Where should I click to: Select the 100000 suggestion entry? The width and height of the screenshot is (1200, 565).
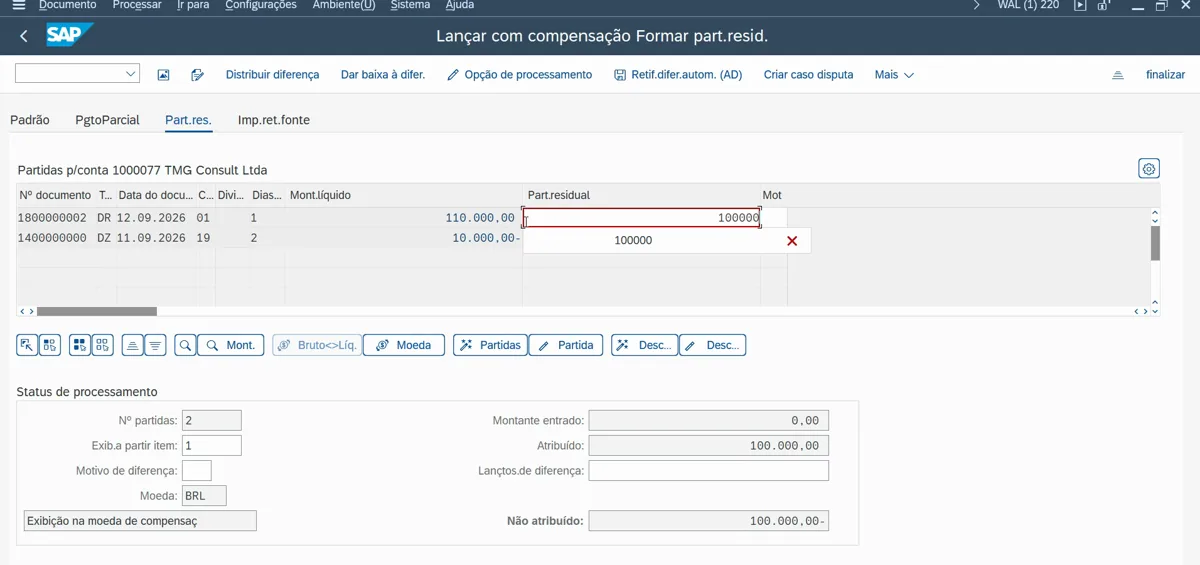coord(633,241)
